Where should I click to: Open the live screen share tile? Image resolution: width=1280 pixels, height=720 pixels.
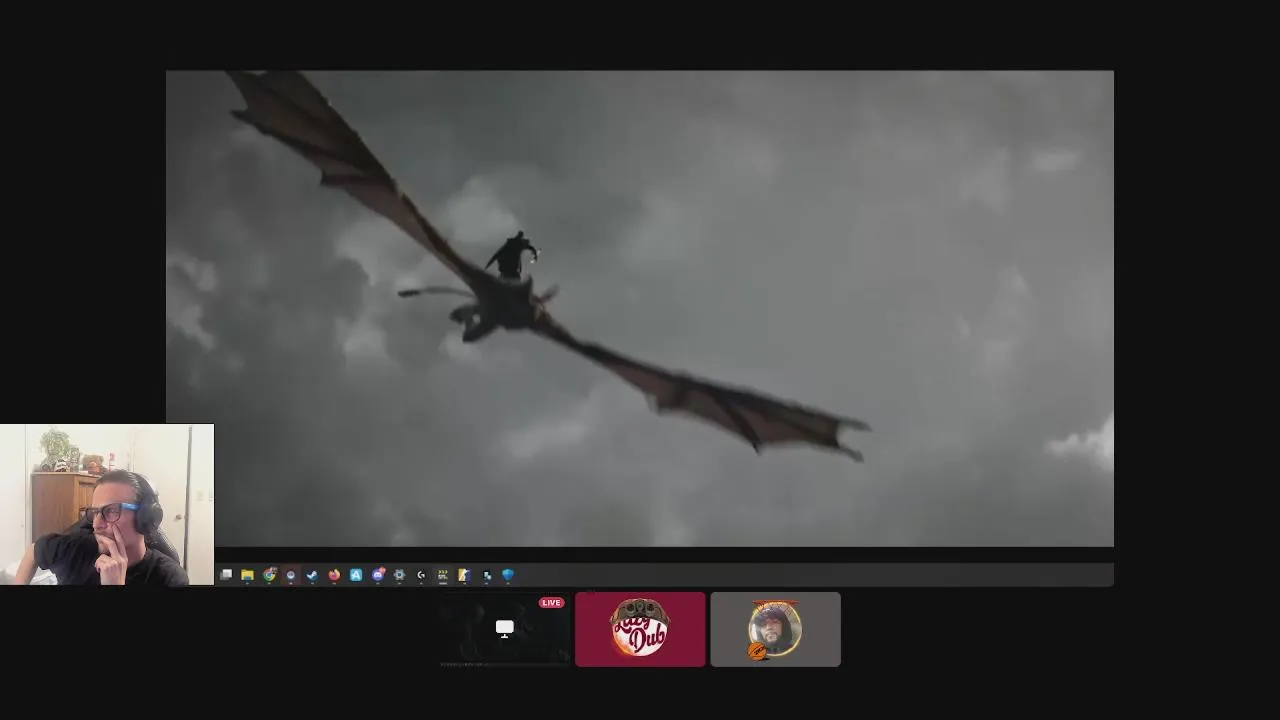point(505,629)
